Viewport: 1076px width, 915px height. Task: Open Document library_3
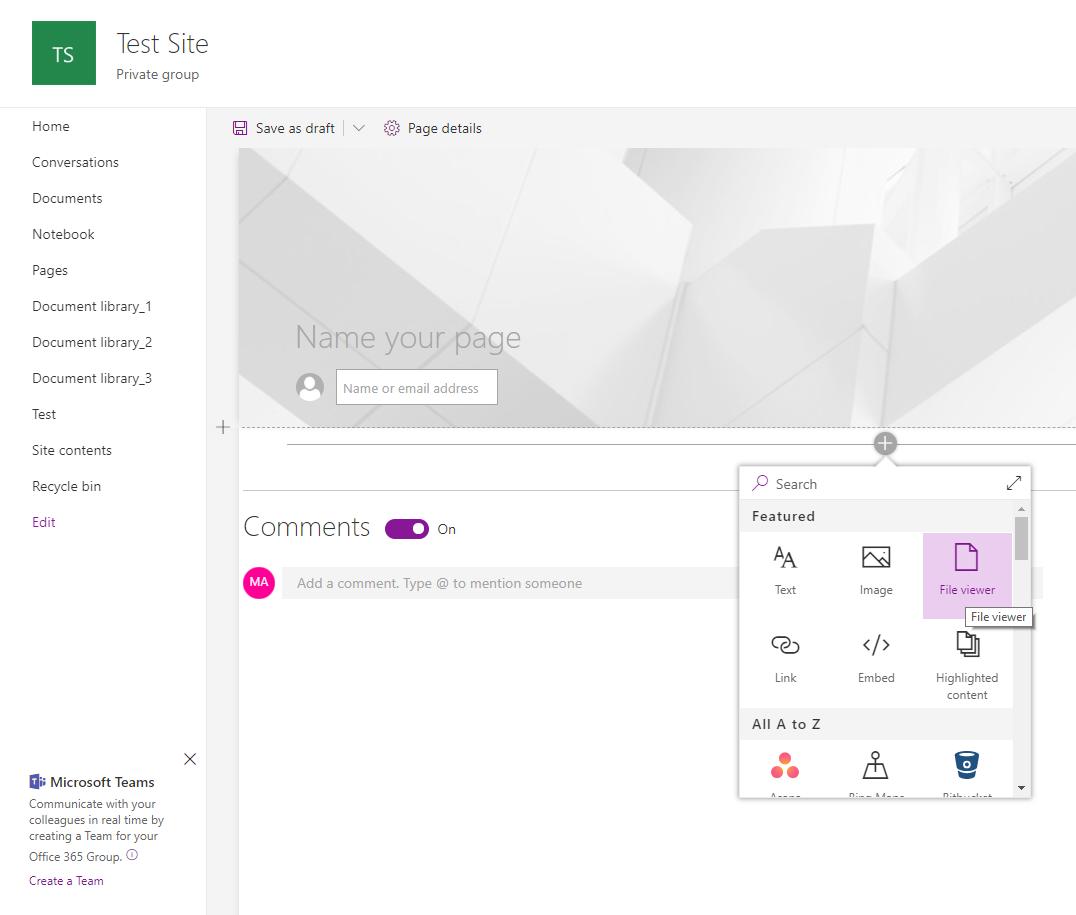point(92,378)
